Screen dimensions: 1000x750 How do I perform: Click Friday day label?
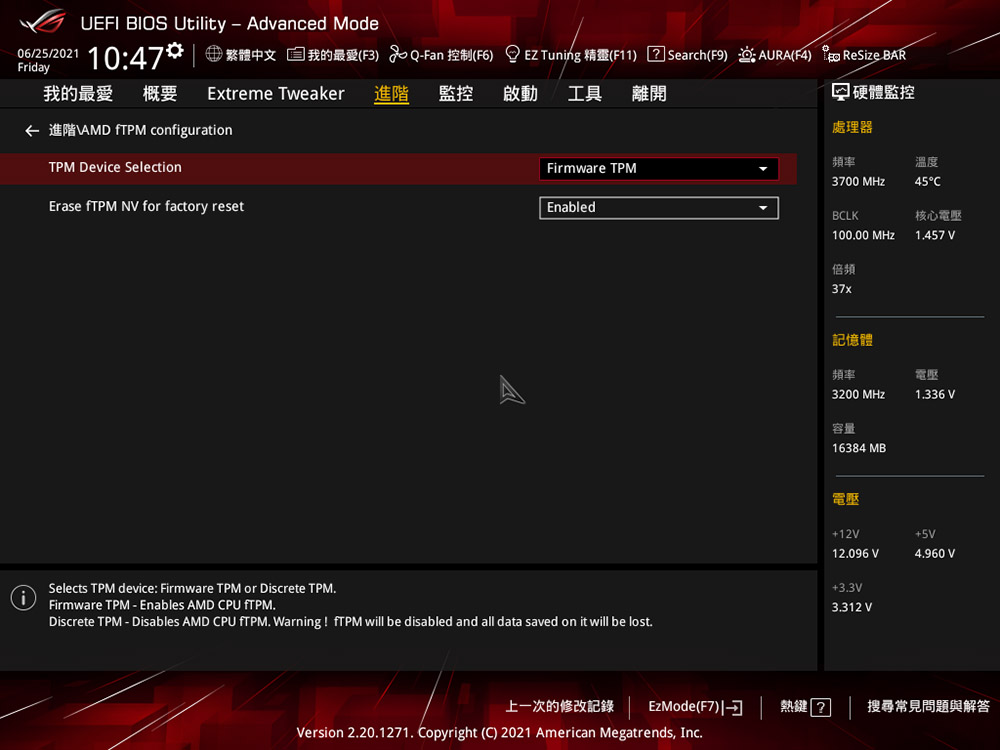[33, 68]
